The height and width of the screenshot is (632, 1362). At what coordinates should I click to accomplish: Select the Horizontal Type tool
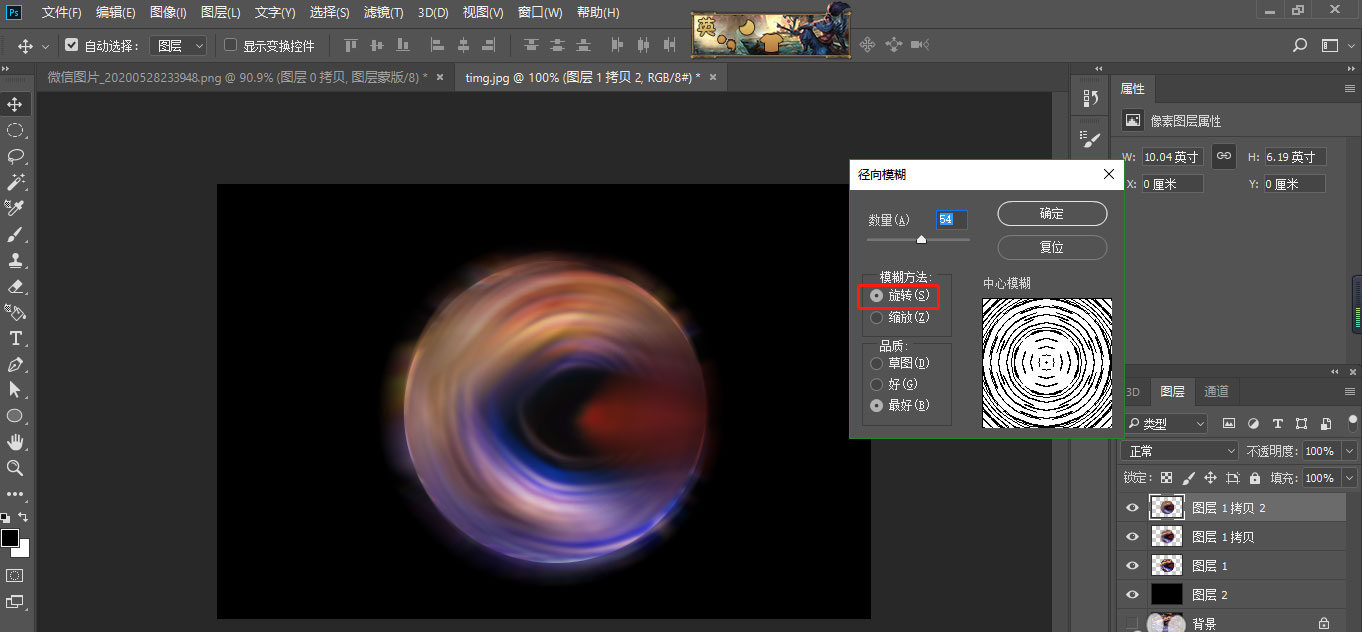tap(16, 338)
